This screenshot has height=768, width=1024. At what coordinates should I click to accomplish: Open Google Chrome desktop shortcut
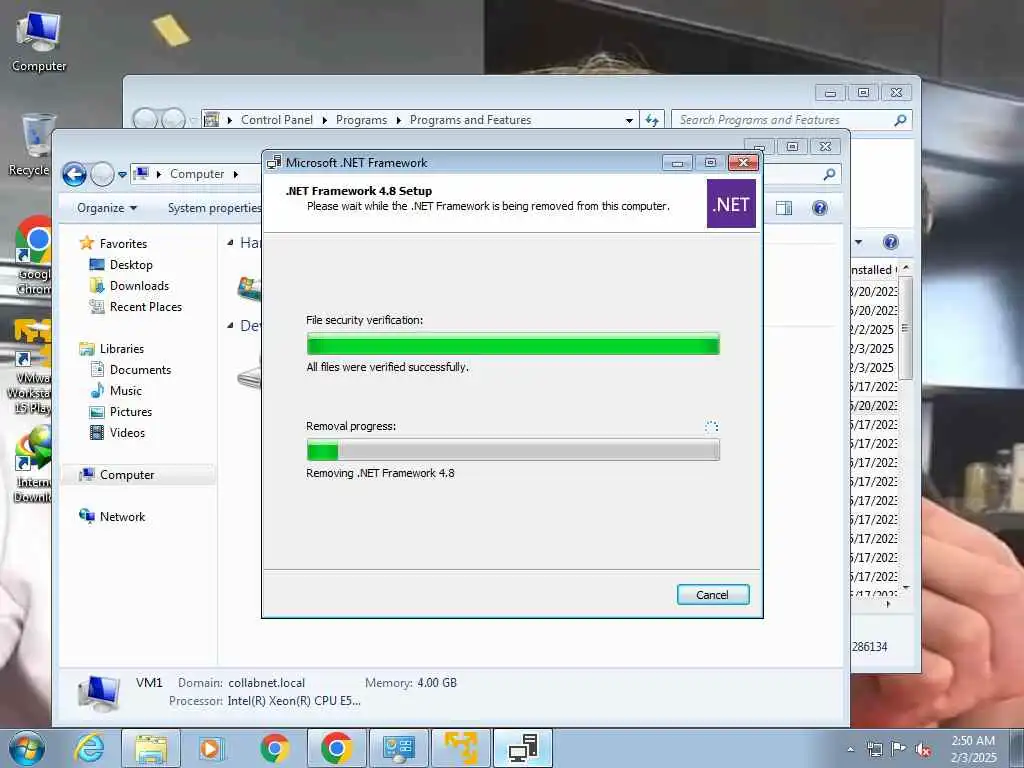coord(33,256)
